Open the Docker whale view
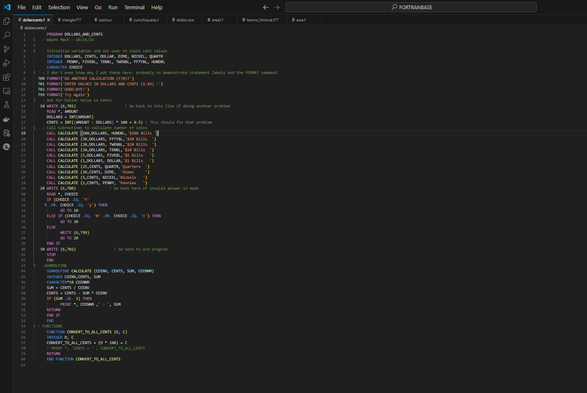The width and height of the screenshot is (587, 393). tap(6, 119)
